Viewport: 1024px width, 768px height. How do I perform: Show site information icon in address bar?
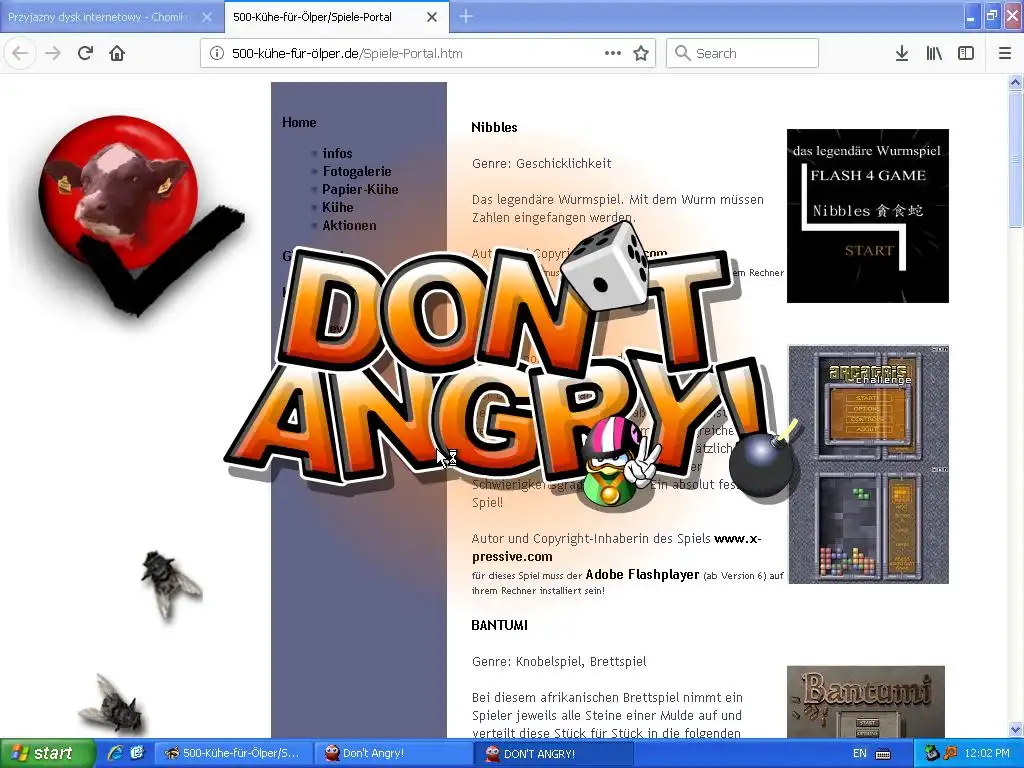tap(217, 54)
